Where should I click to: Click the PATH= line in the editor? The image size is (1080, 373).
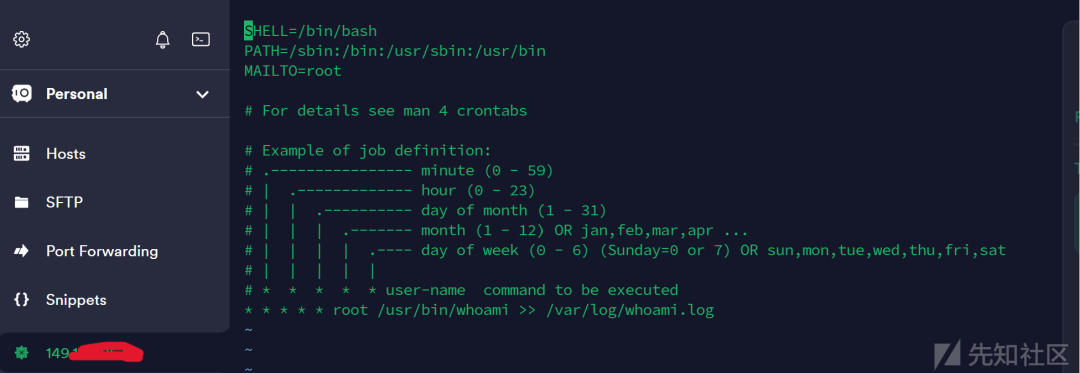click(x=395, y=51)
